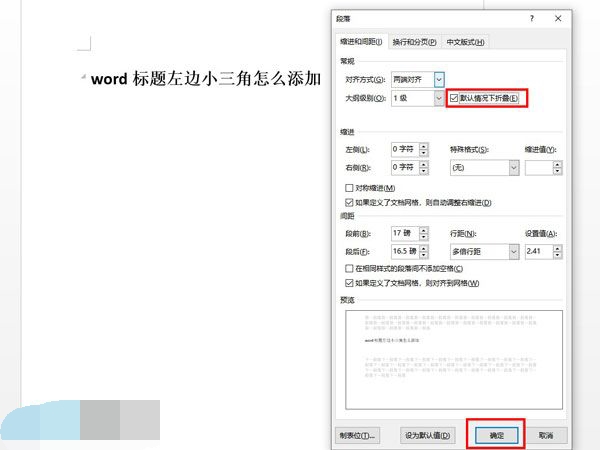Click the 取消 button

click(x=545, y=435)
